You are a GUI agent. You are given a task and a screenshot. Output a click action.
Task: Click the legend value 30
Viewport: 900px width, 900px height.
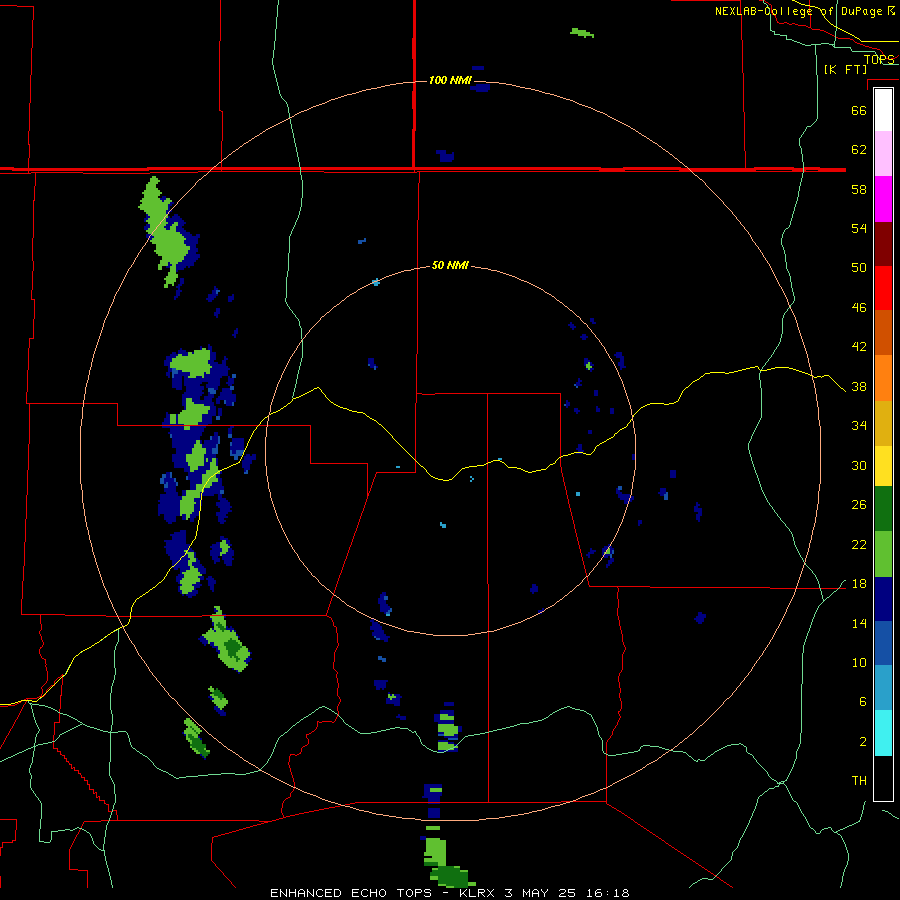pos(859,465)
